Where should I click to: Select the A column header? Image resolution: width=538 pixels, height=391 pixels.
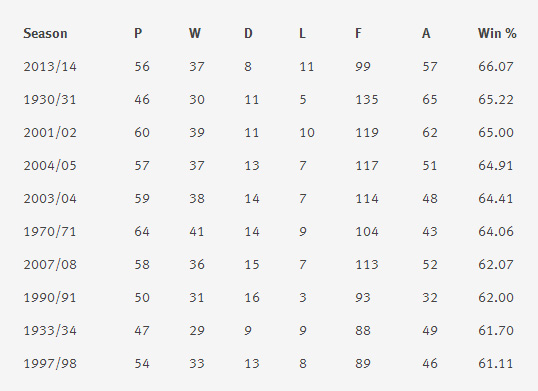coord(426,34)
